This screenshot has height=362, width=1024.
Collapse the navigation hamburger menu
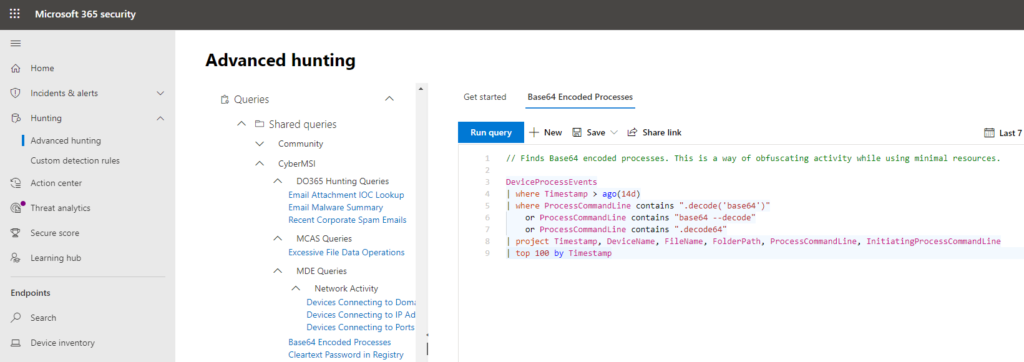(16, 43)
